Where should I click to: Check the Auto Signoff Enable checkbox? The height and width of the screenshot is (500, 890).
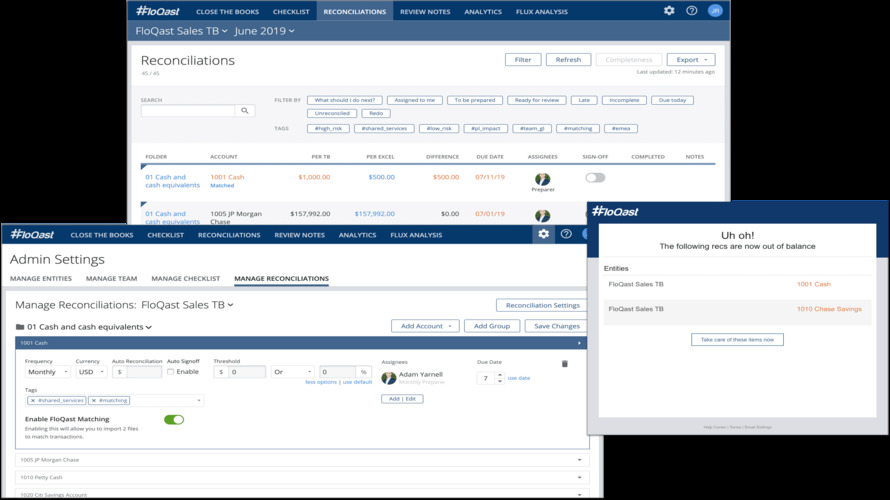[x=170, y=372]
